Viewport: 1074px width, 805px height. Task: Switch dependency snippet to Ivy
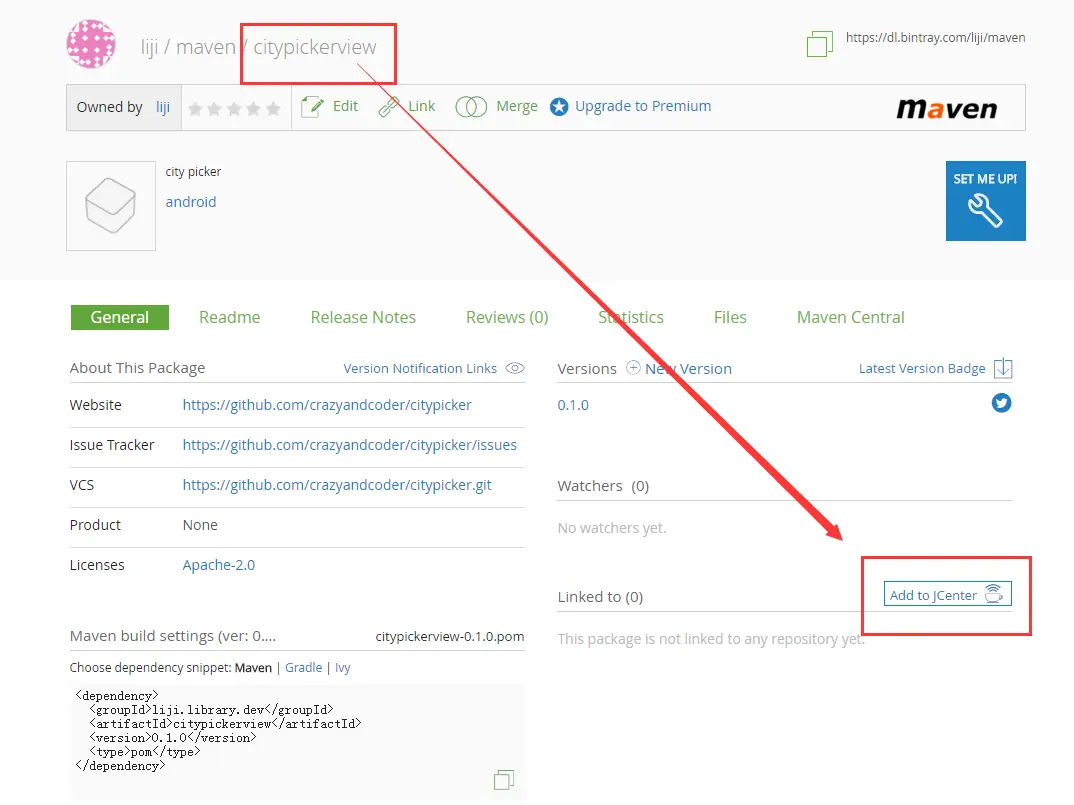(342, 667)
